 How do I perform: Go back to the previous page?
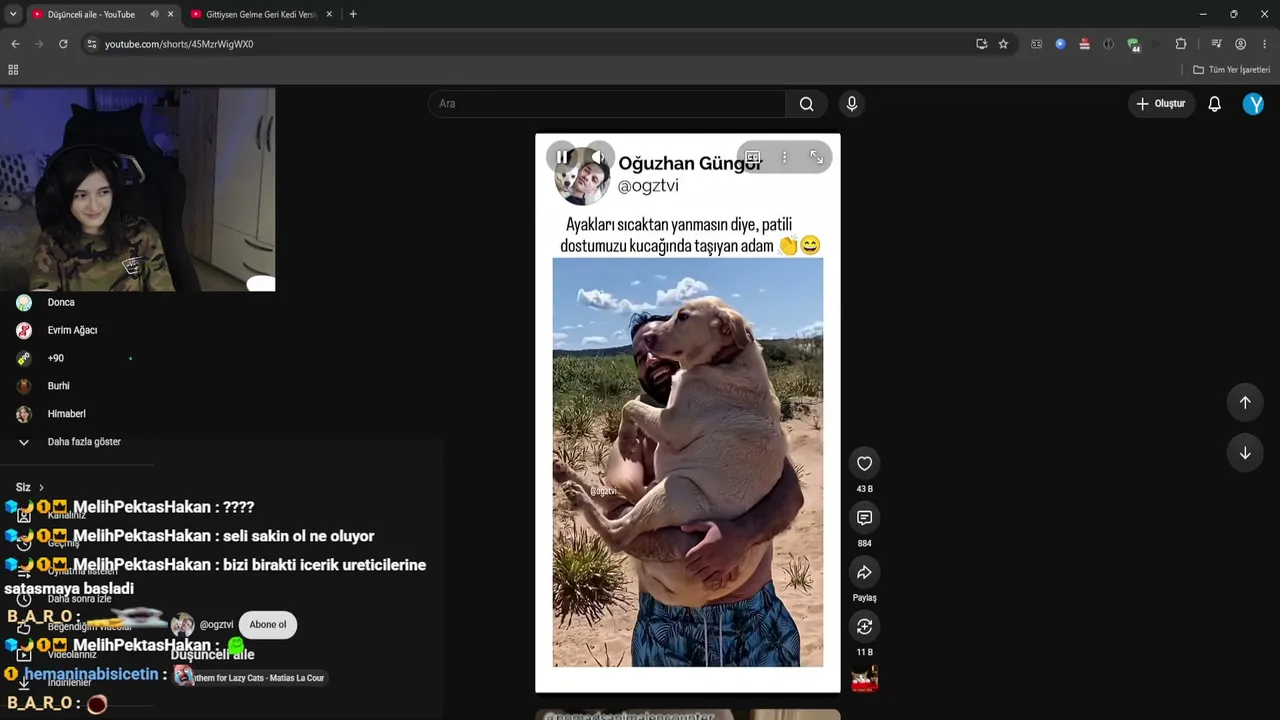click(x=15, y=44)
